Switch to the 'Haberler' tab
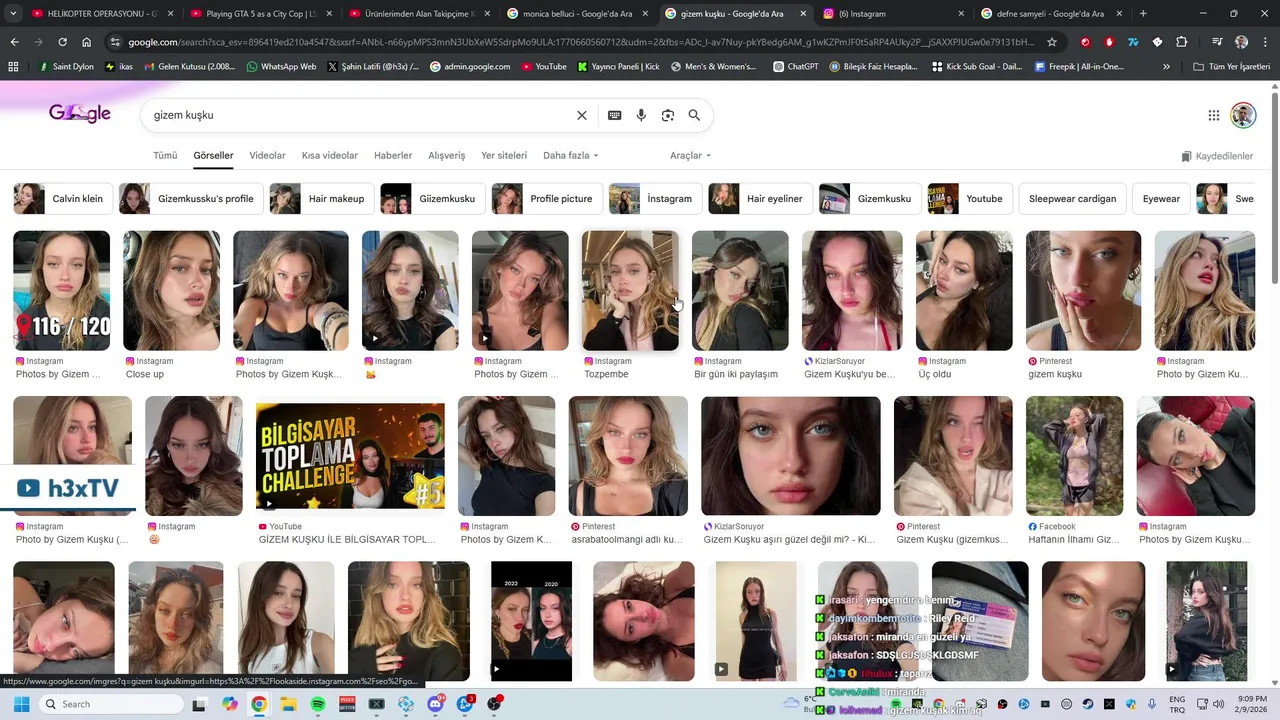Viewport: 1280px width, 720px height. (x=393, y=156)
